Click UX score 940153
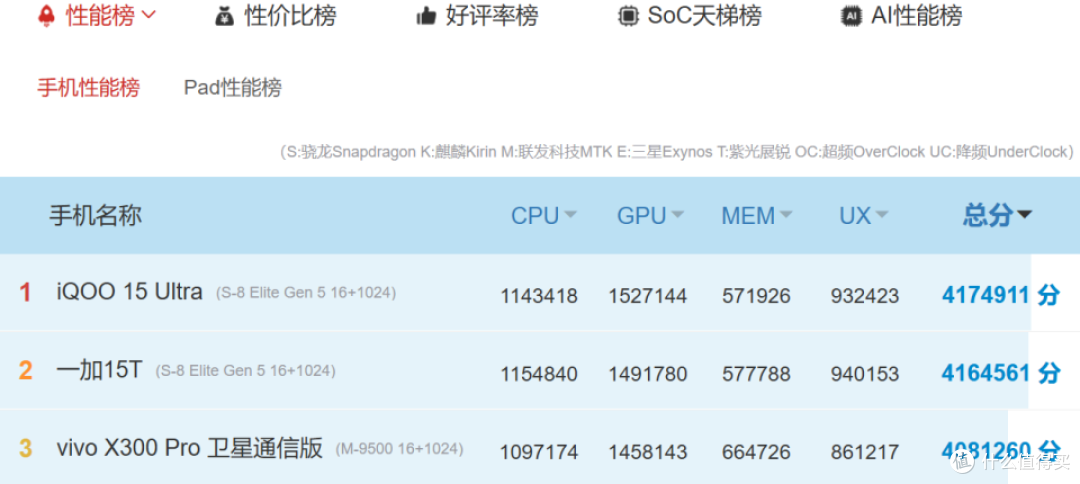Screen dimensions: 1080x484 point(864,374)
